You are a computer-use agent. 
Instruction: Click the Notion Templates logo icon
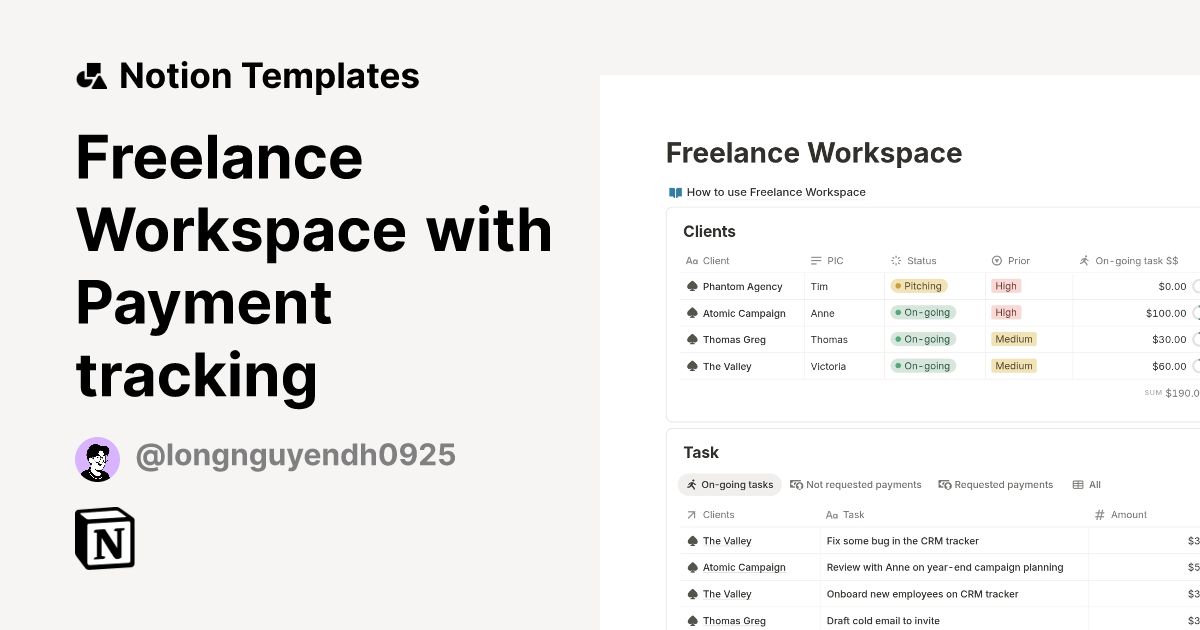coord(91,75)
